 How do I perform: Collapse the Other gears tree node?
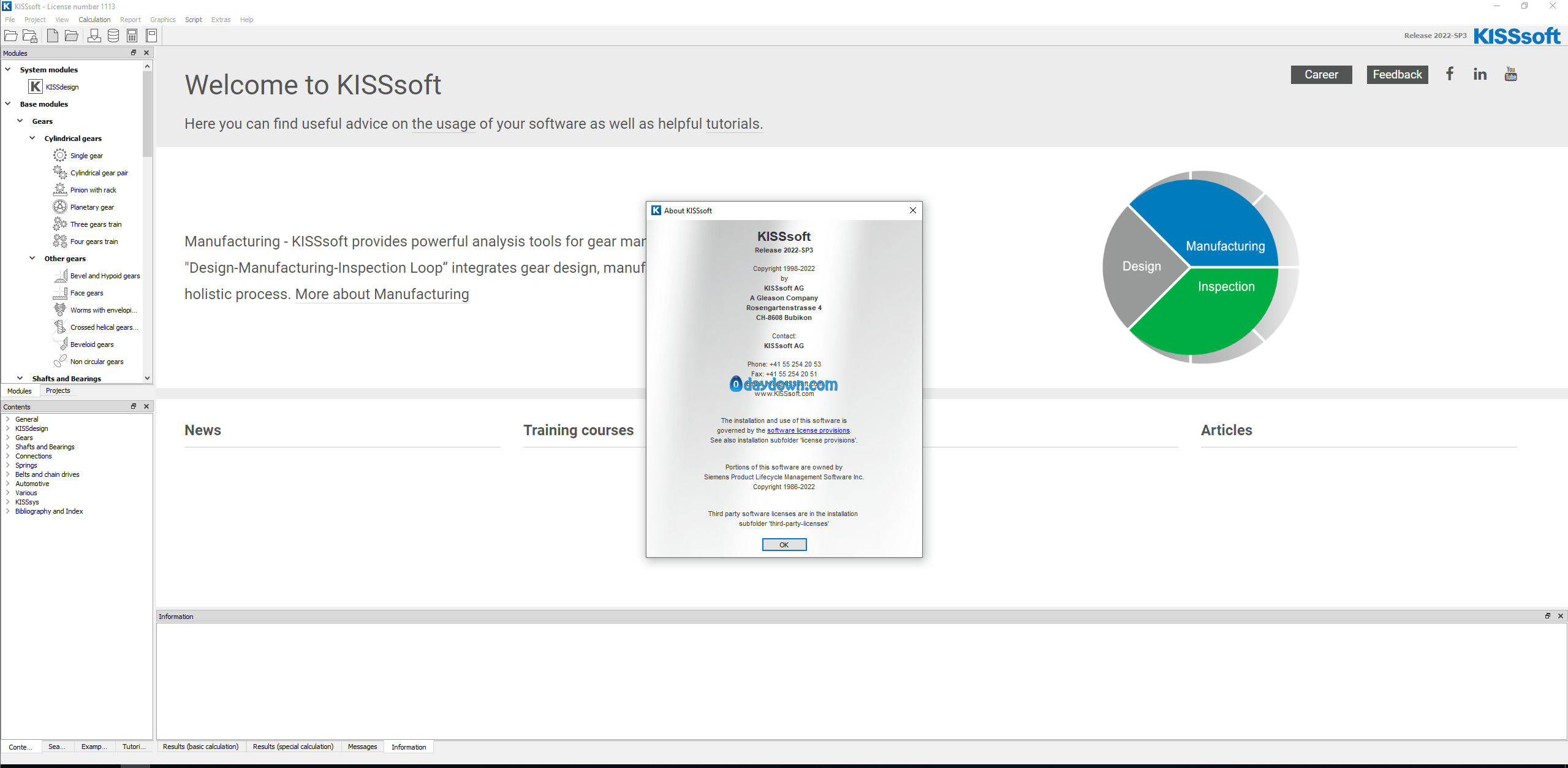pyautogui.click(x=32, y=259)
